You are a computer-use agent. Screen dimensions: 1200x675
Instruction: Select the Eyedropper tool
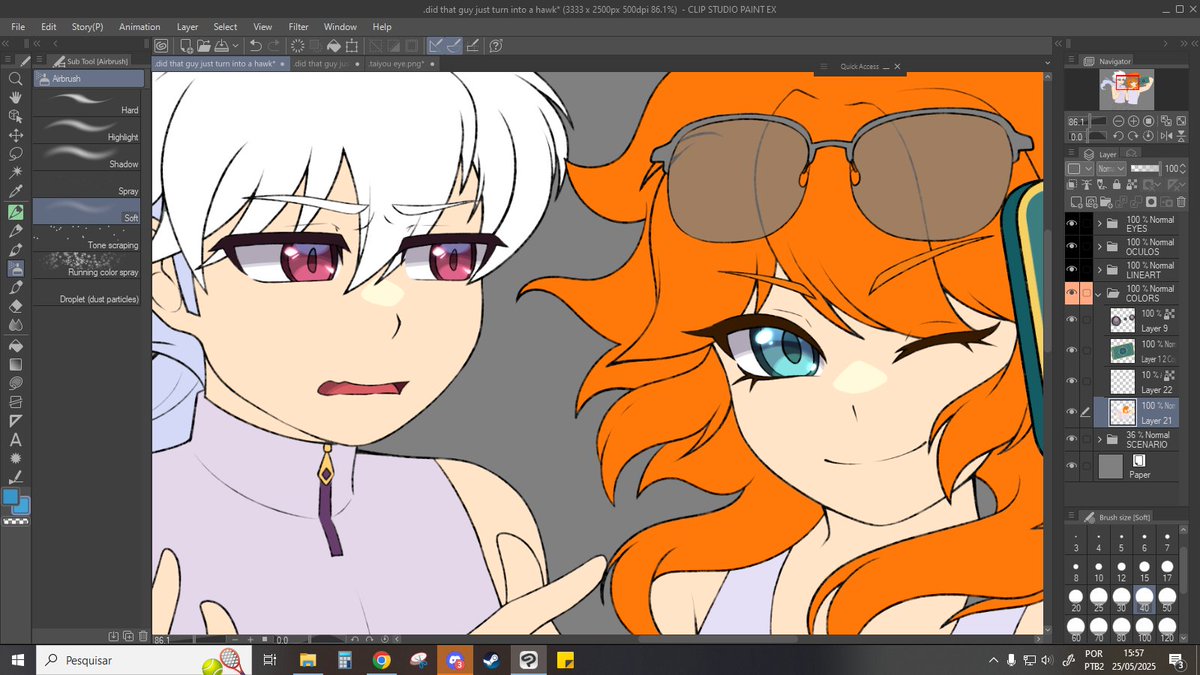pos(15,192)
